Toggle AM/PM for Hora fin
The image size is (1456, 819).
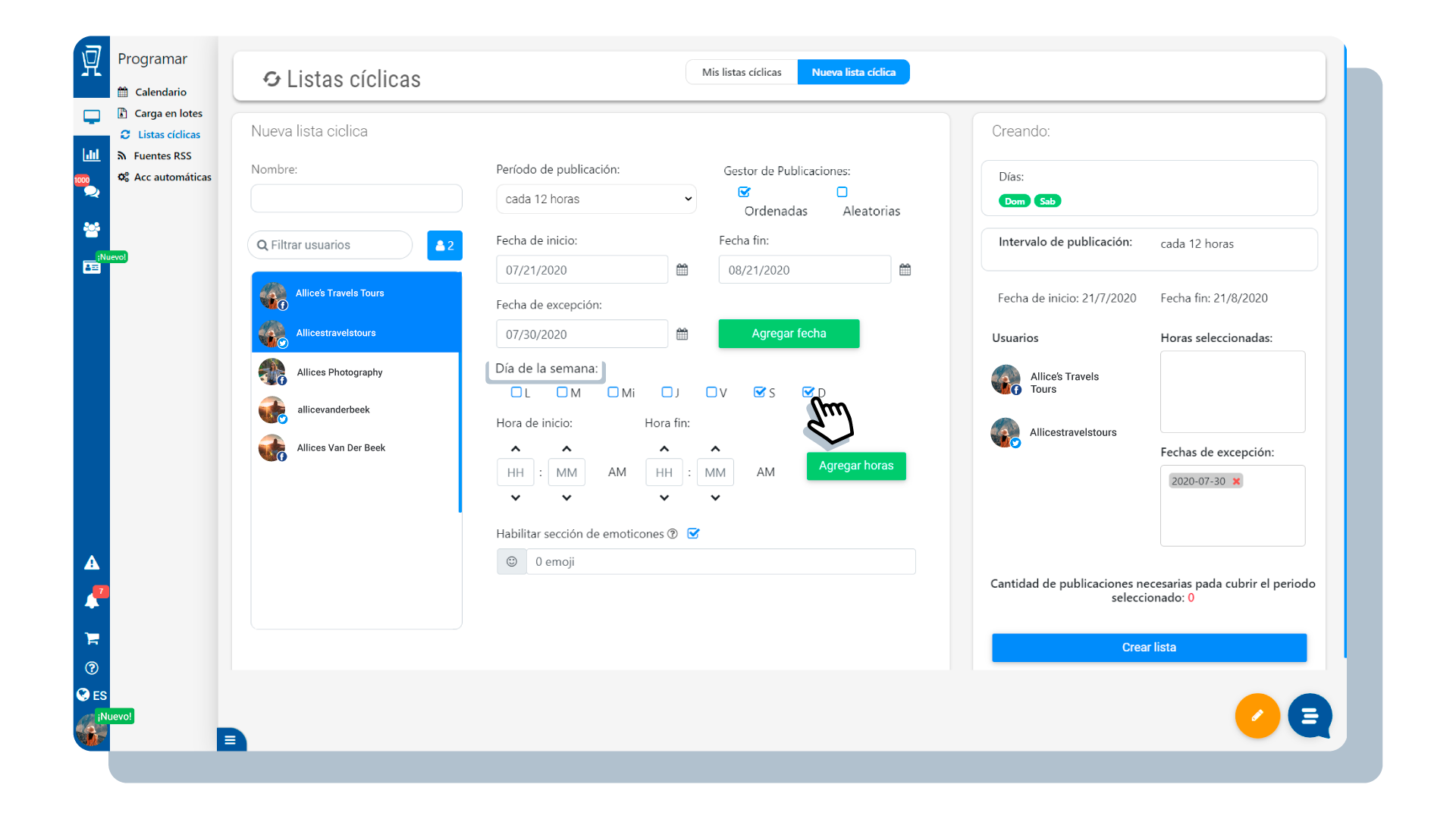(x=765, y=472)
